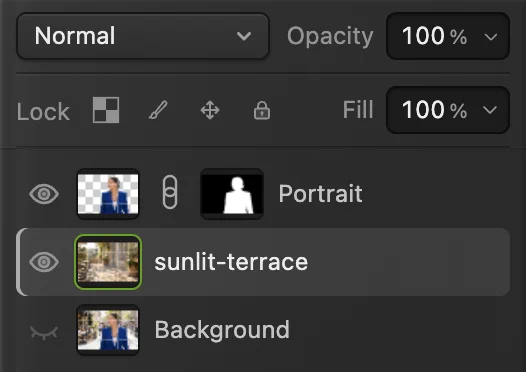Image resolution: width=526 pixels, height=372 pixels.
Task: Click the Opacity label
Action: click(330, 36)
